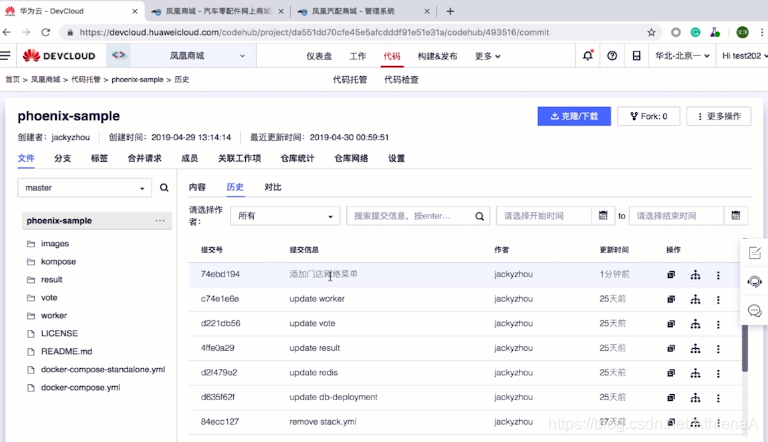Screen dimensions: 768x442
Task: Open the author filter dropdown showing 所有
Action: pos(285,216)
